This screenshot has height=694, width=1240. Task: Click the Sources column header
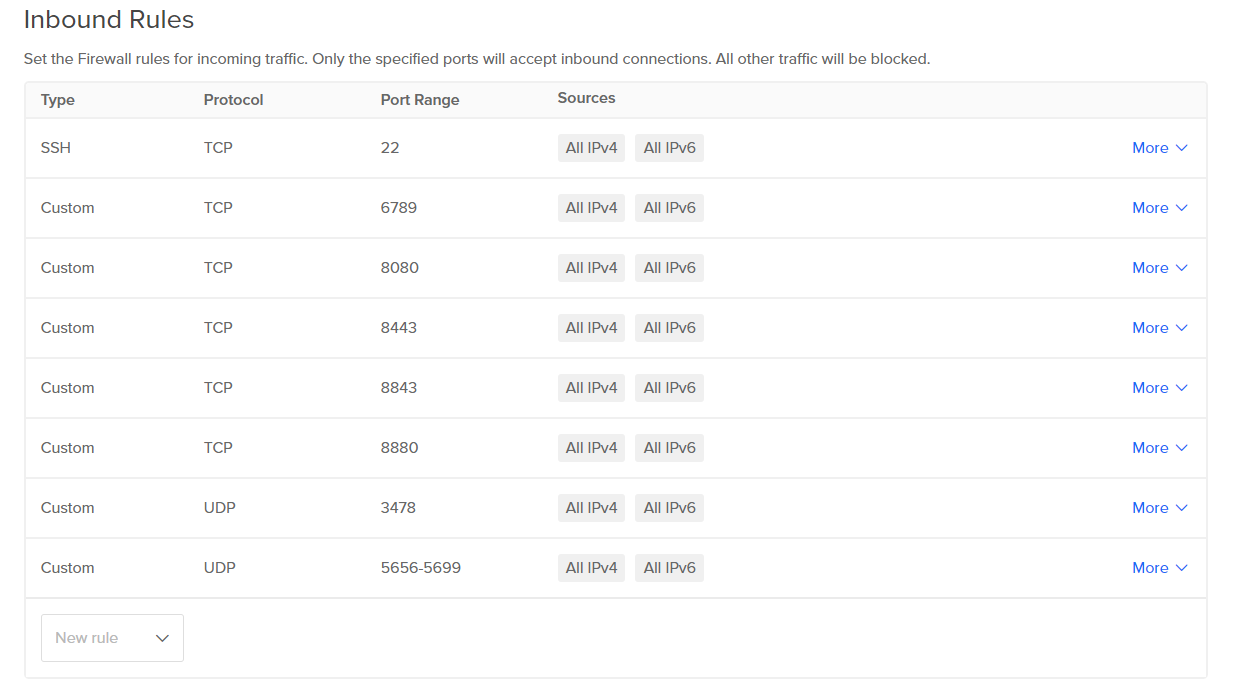click(x=586, y=98)
